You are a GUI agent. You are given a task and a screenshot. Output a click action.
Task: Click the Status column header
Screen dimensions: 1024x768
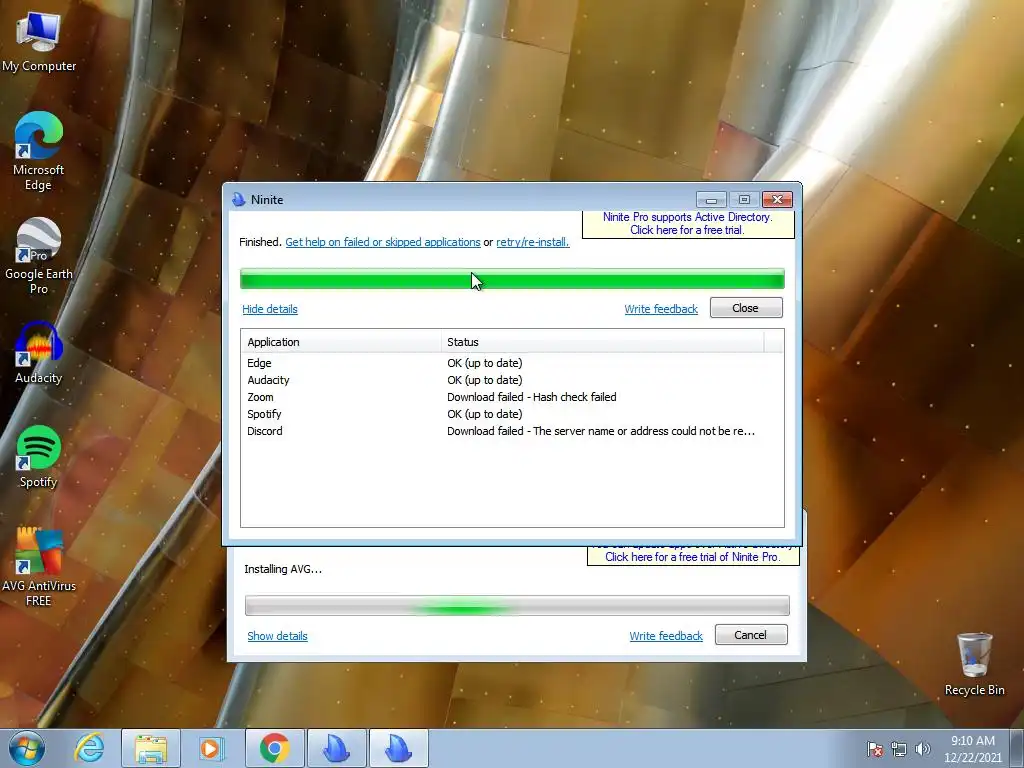coord(602,342)
